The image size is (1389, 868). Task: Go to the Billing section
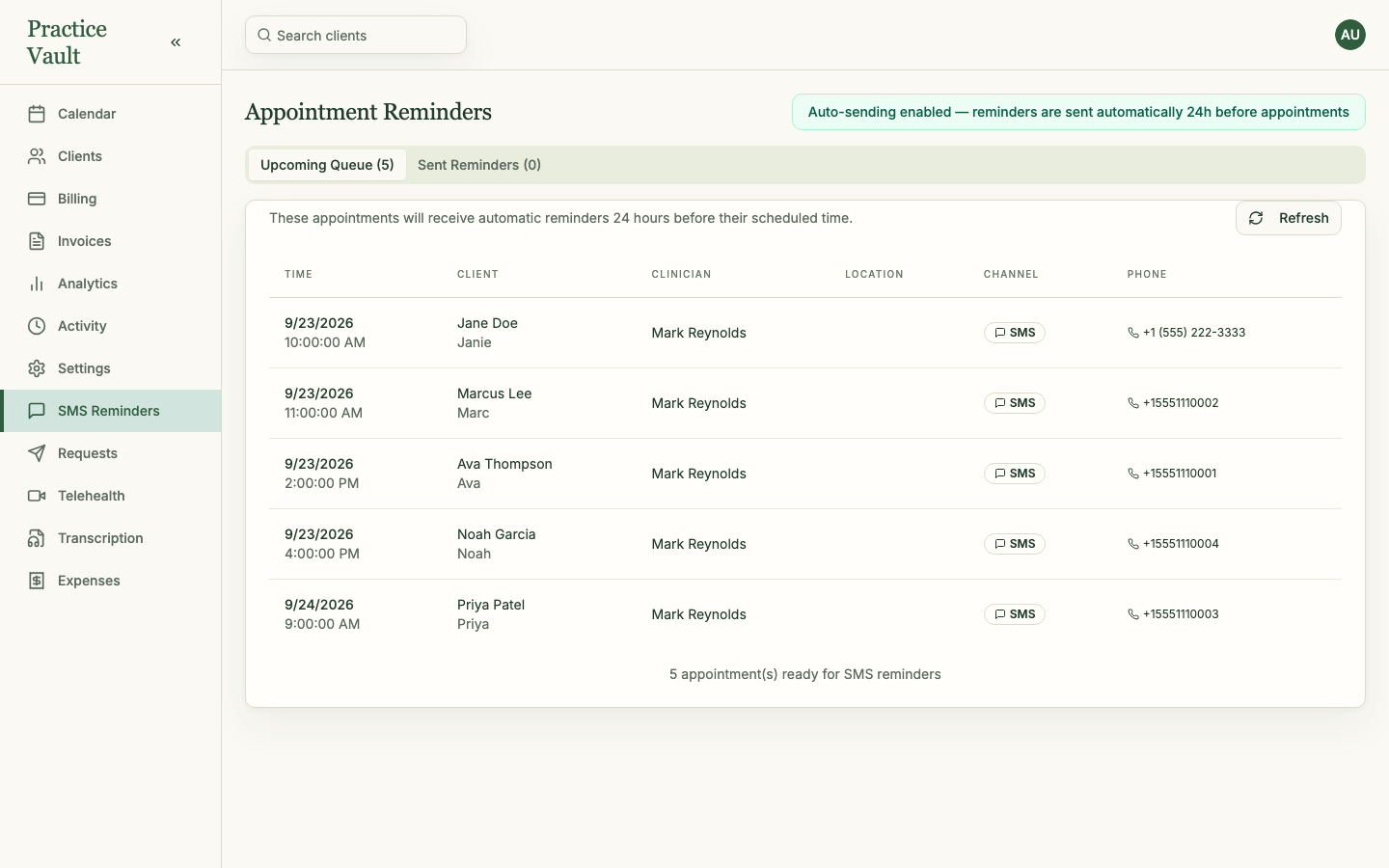click(111, 199)
